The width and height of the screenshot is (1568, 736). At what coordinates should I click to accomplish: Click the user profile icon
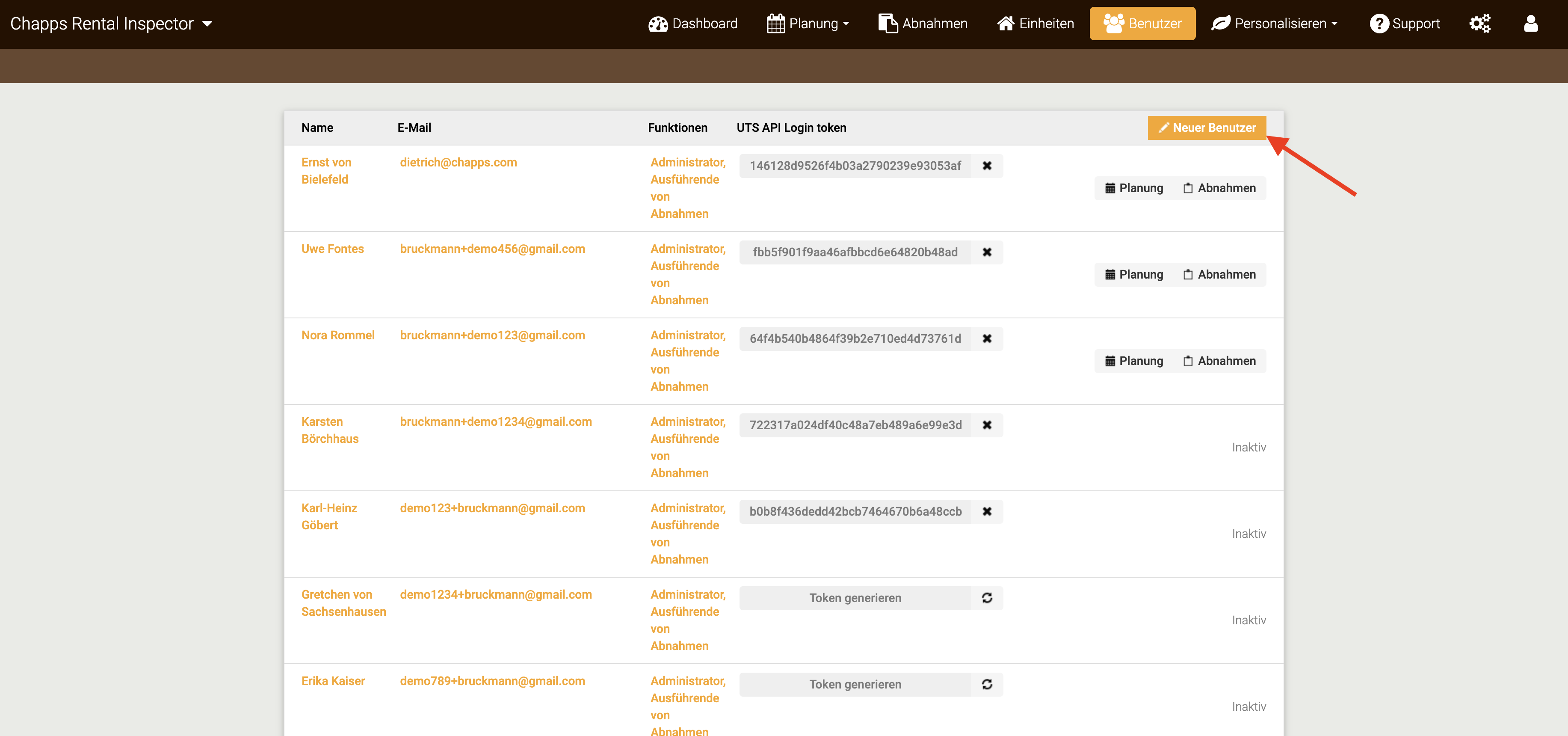click(1530, 24)
